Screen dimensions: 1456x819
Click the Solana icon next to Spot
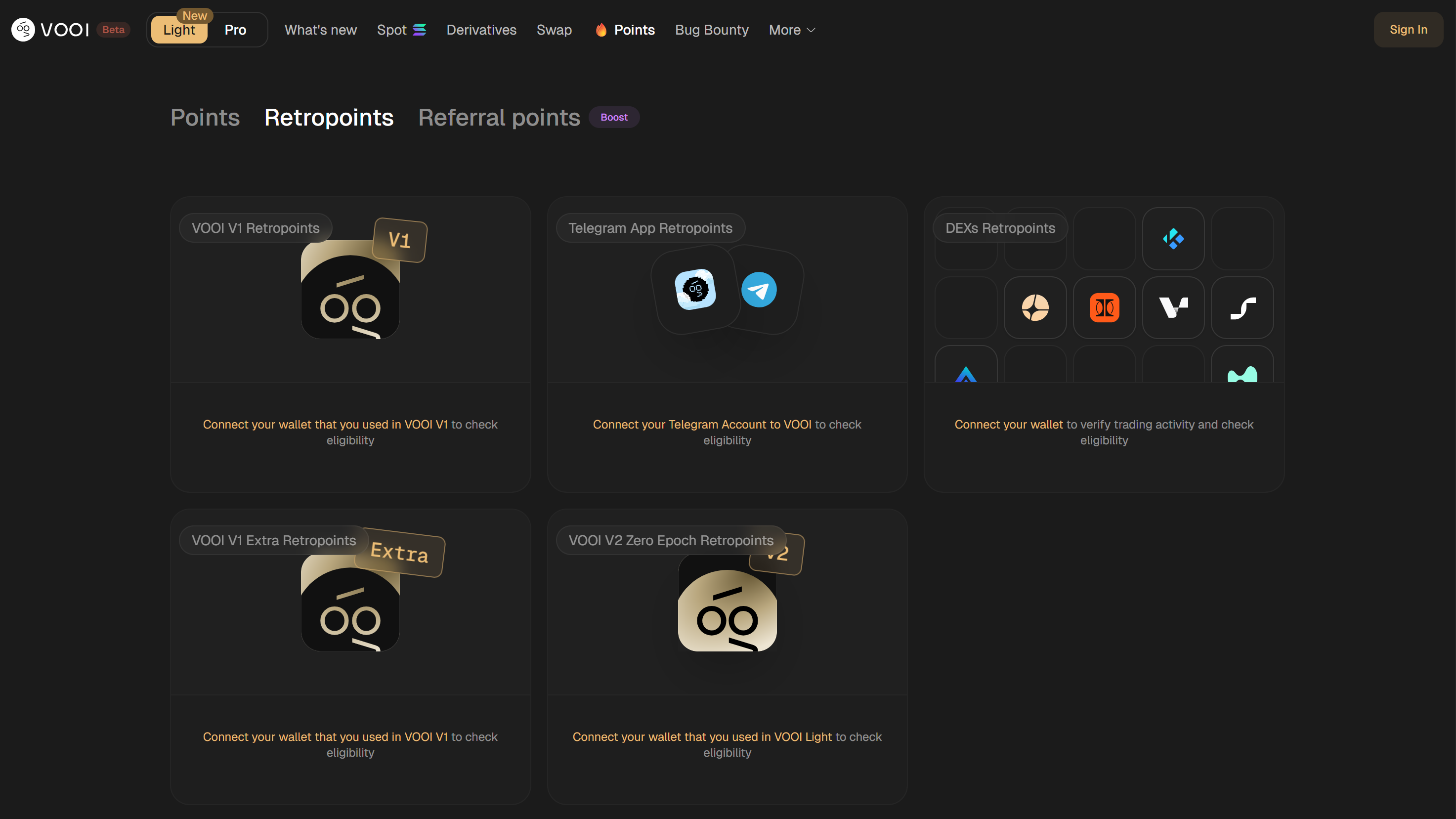(x=420, y=29)
